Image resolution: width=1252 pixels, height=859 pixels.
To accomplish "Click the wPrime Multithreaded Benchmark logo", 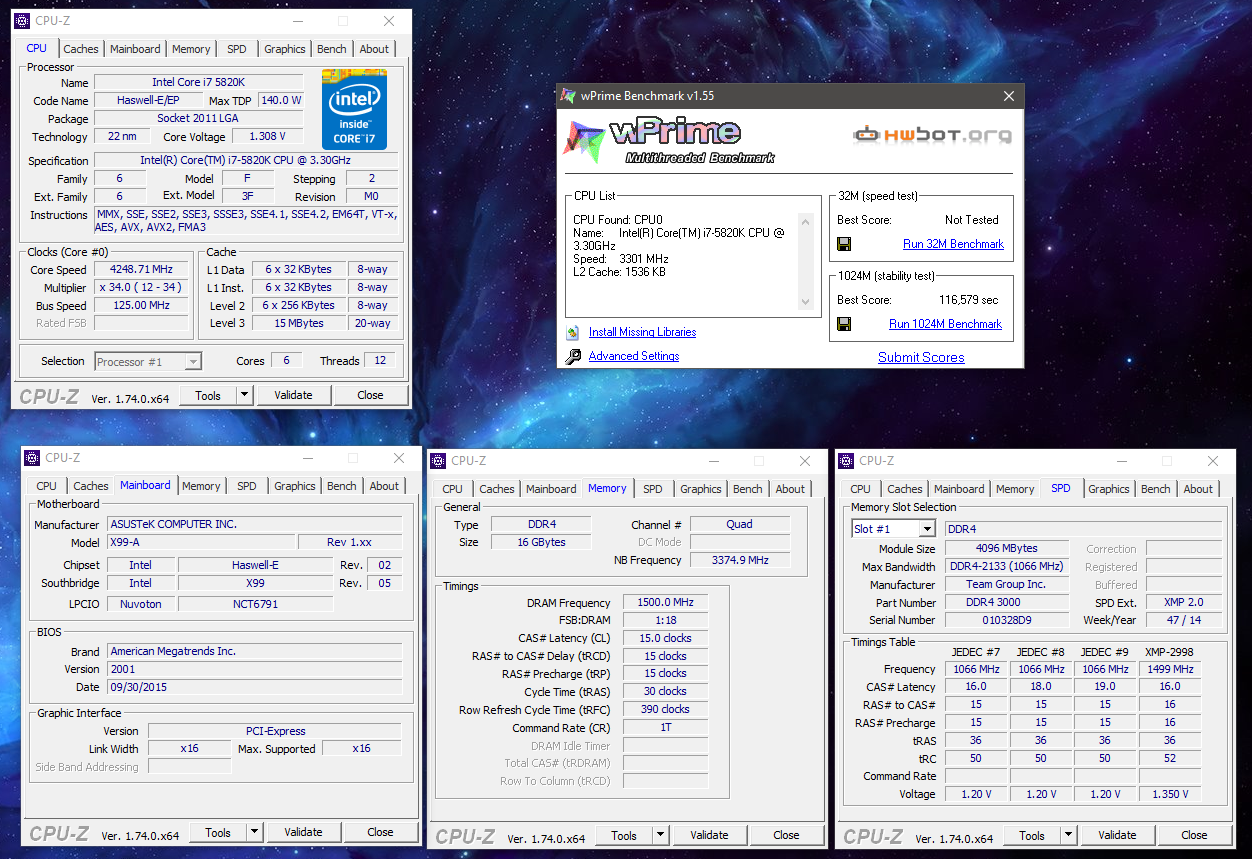I will pos(668,142).
